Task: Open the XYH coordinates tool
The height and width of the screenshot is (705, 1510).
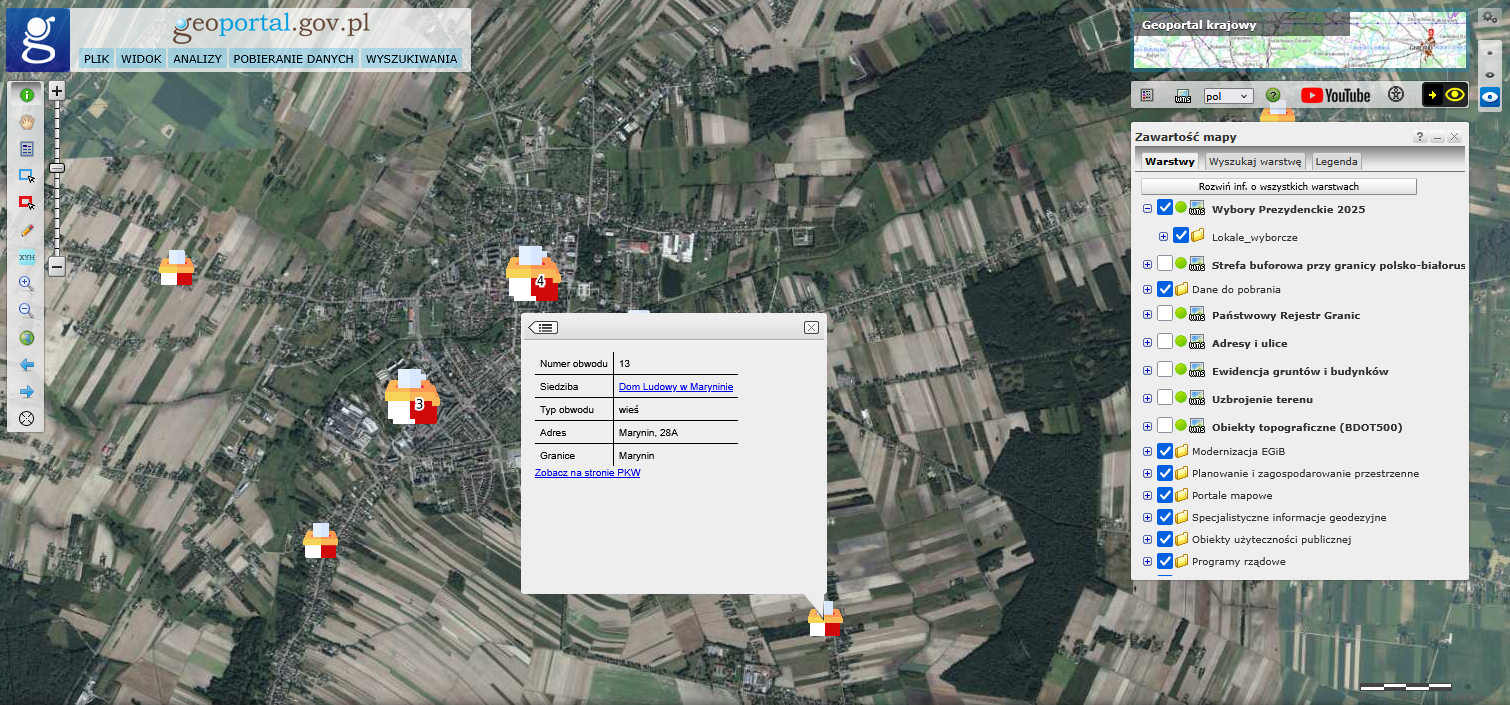Action: coord(27,257)
